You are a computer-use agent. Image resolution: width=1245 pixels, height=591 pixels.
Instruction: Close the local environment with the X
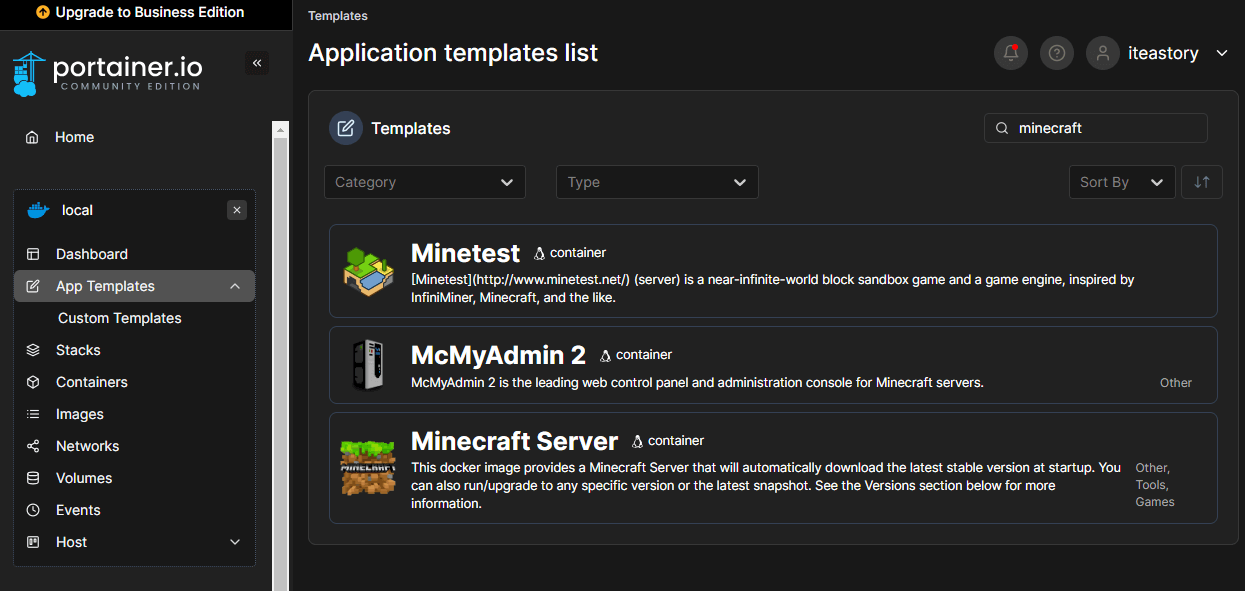tap(237, 210)
